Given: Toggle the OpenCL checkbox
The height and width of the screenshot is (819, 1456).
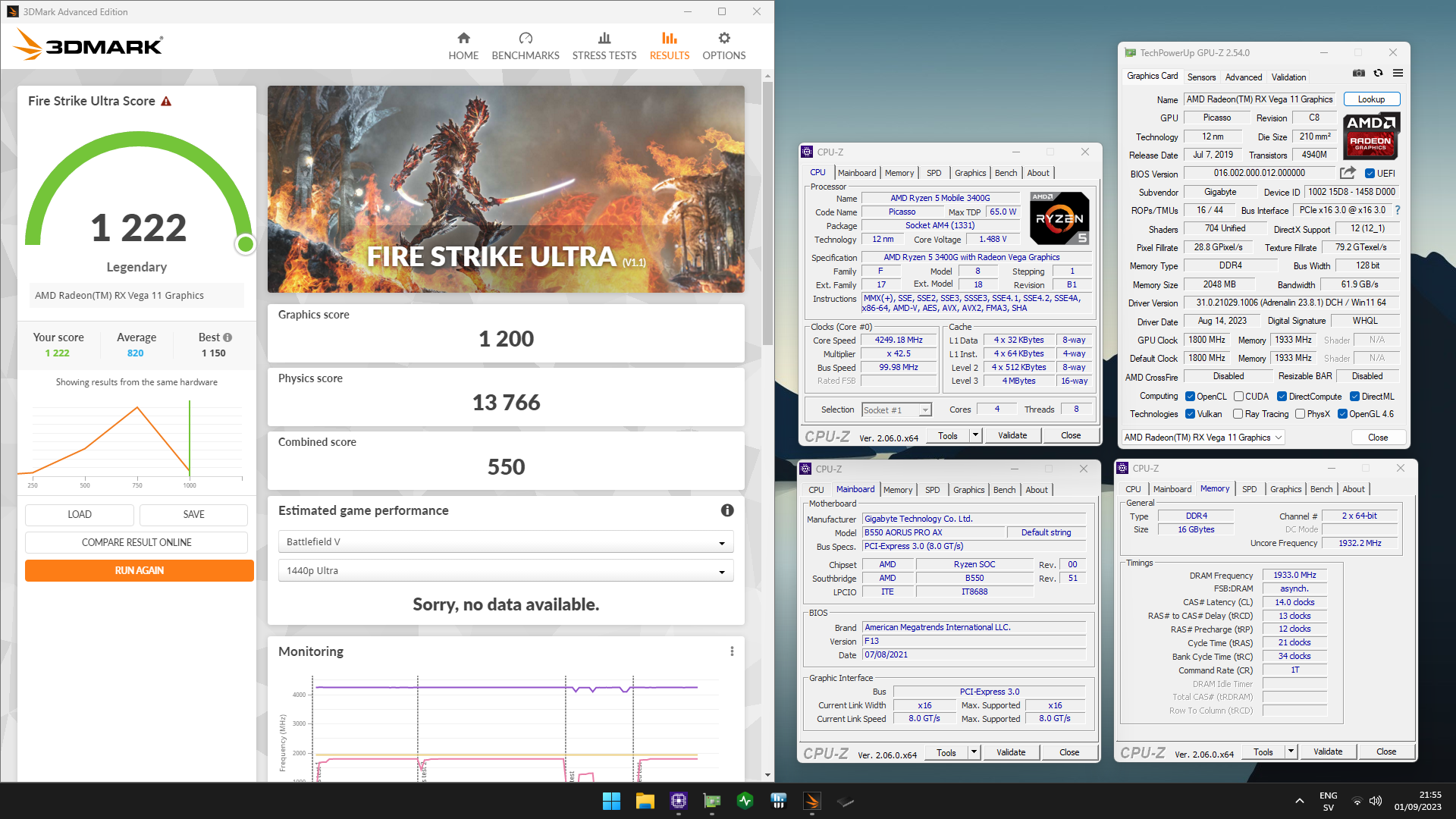Looking at the screenshot, I should pos(1191,397).
